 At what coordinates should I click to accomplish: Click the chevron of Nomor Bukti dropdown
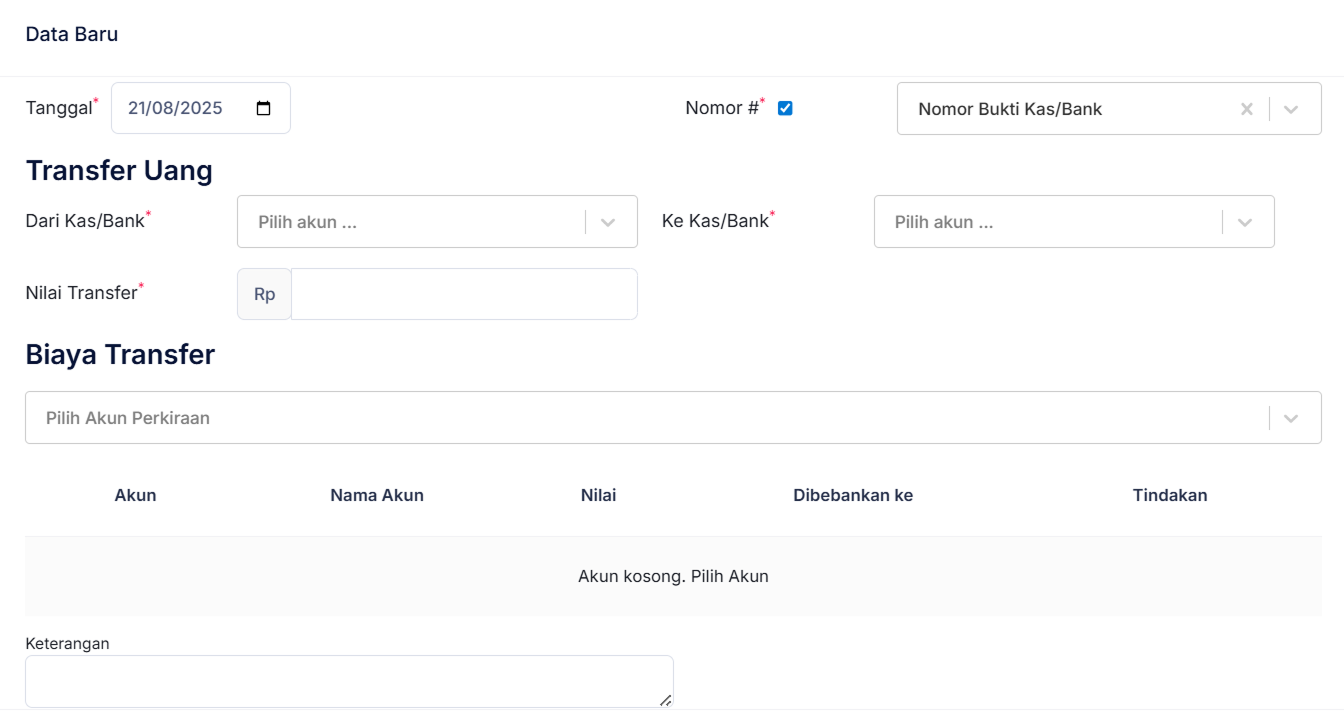(x=1291, y=109)
